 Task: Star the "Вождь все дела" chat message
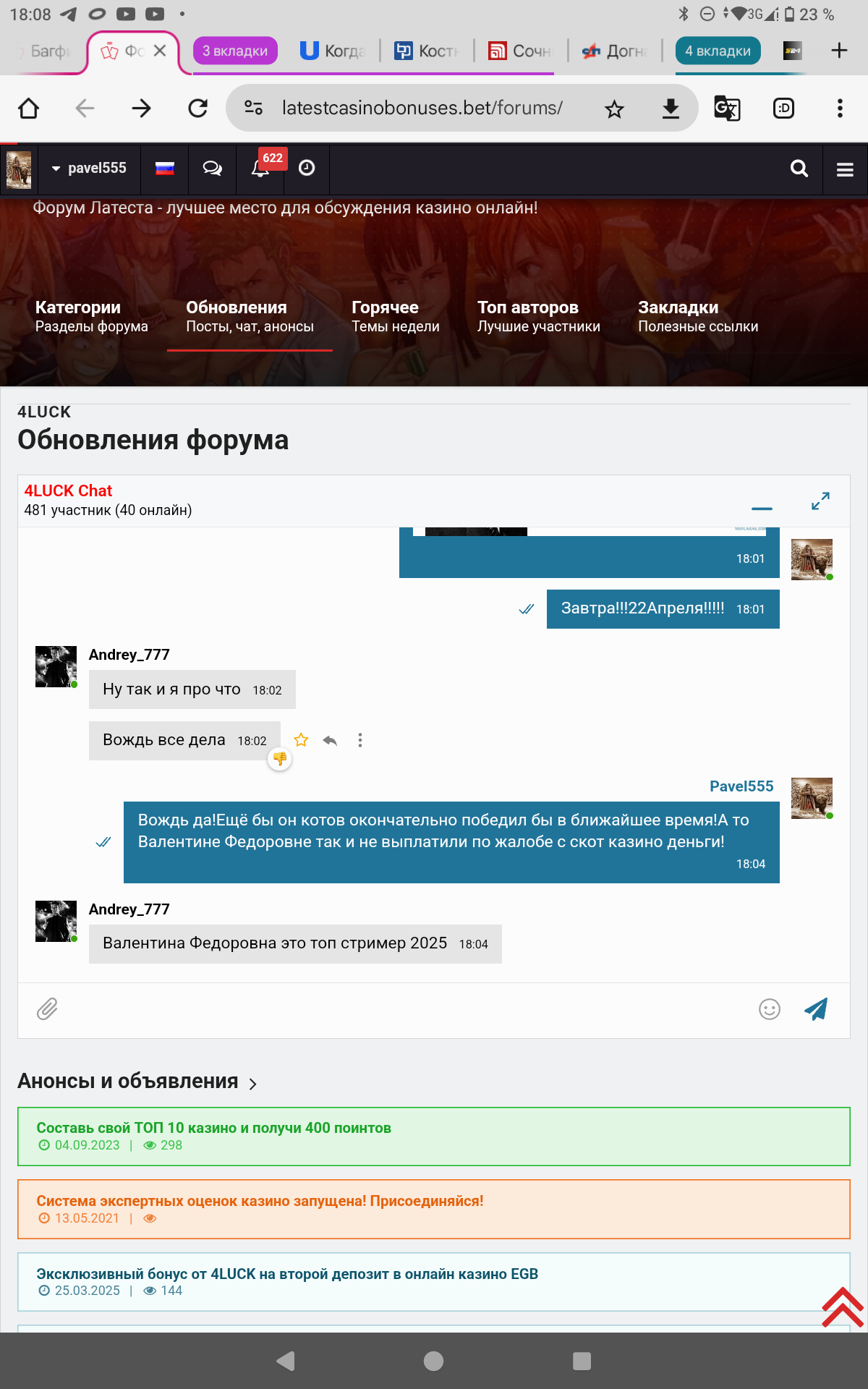(x=301, y=740)
